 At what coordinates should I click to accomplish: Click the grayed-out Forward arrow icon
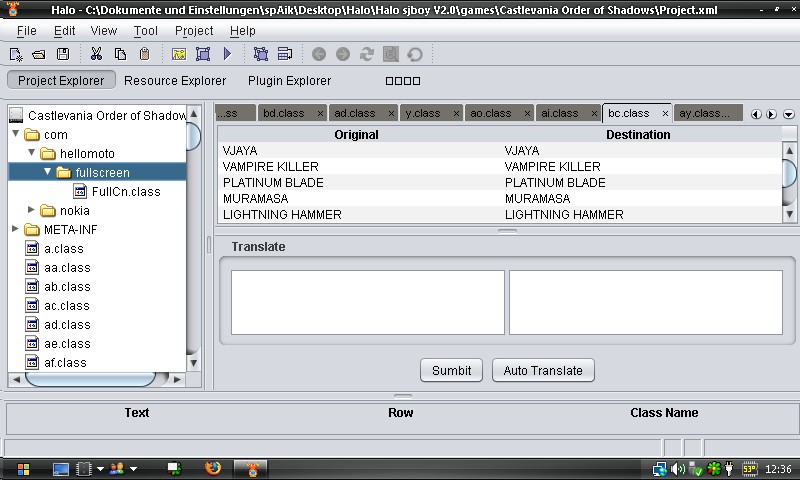(x=343, y=54)
